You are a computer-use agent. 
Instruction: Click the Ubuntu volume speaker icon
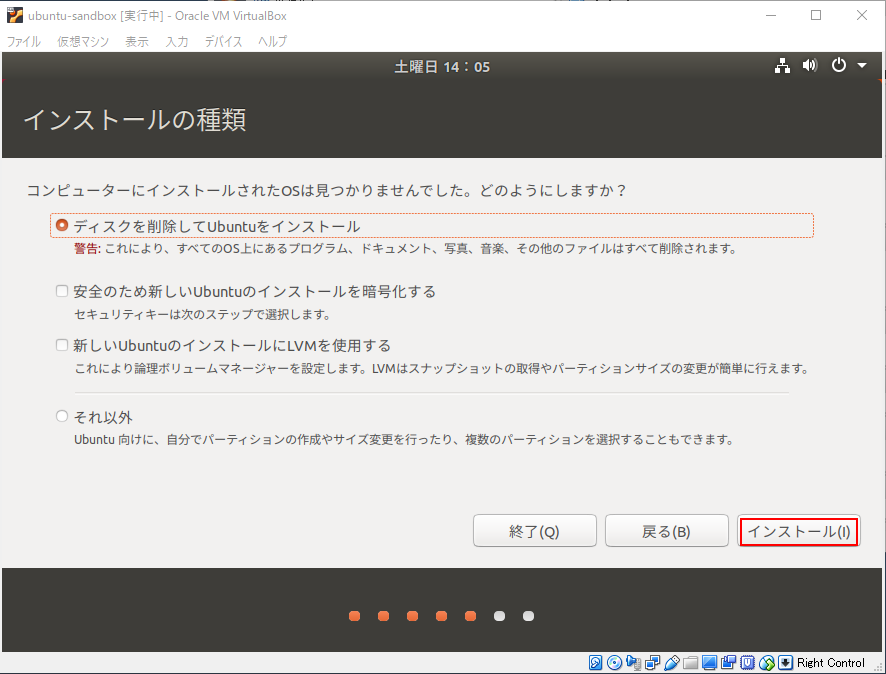pos(810,66)
